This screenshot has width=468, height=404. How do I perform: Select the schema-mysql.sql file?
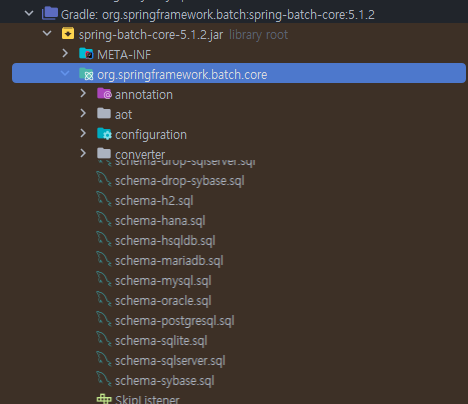point(163,281)
